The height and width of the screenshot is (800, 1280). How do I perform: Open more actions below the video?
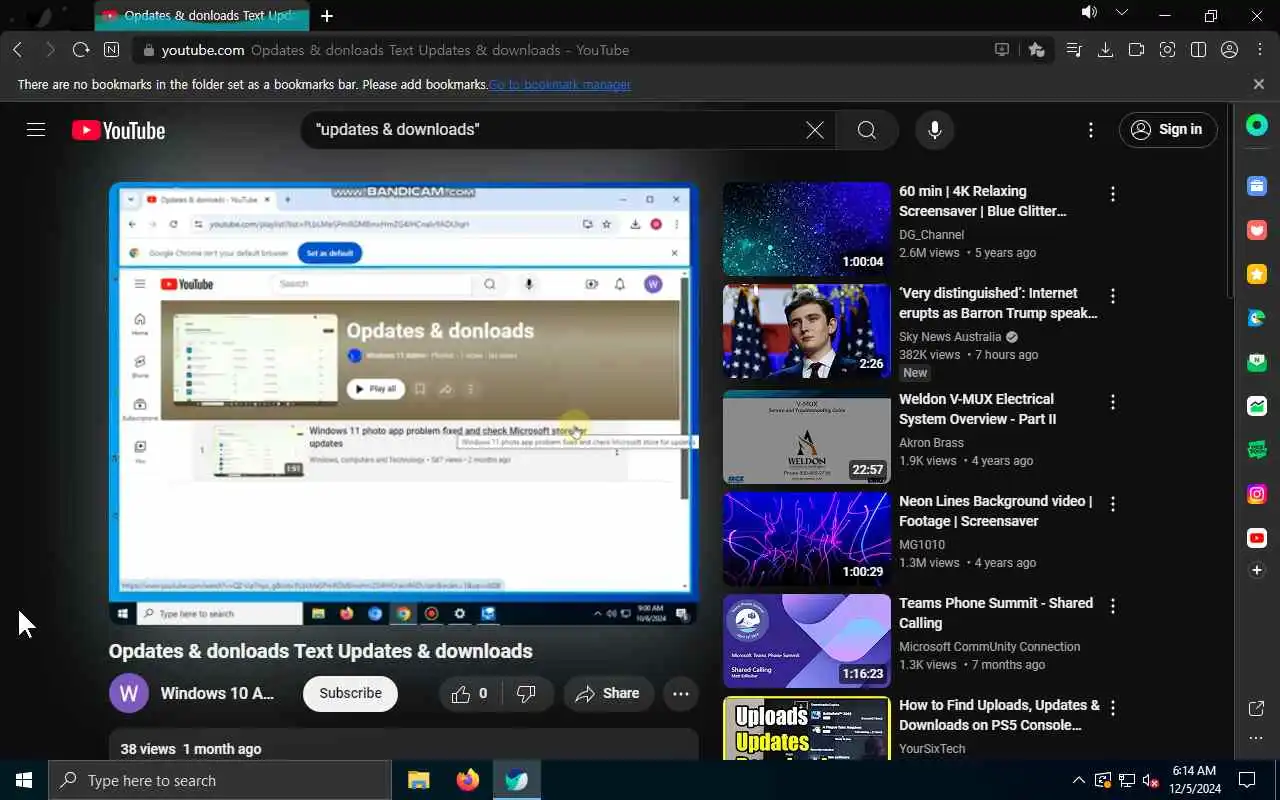(x=681, y=693)
